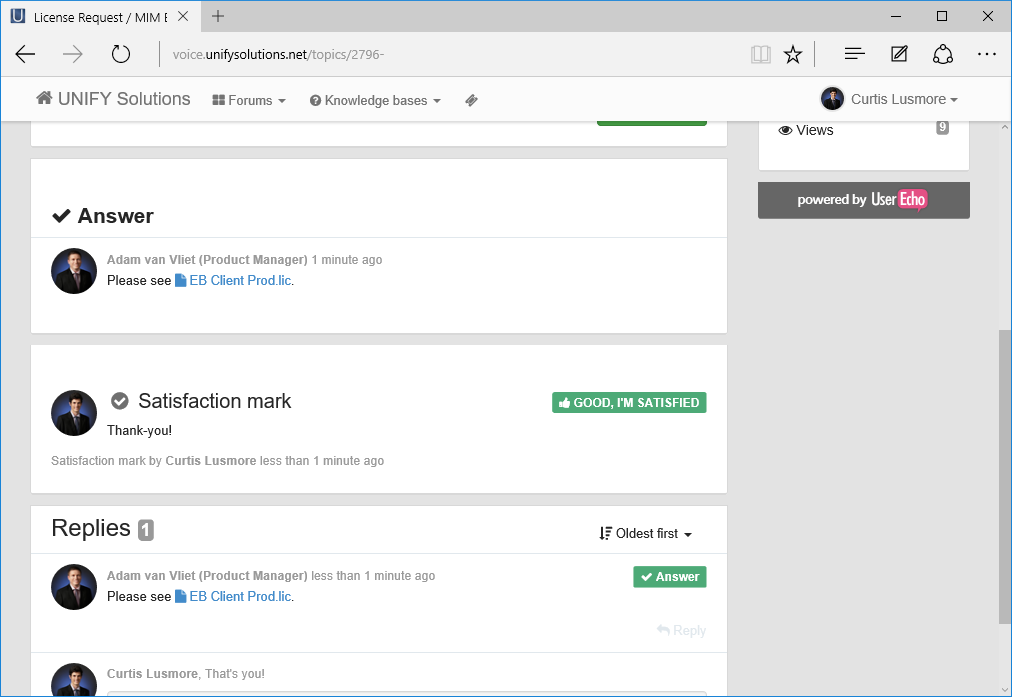Download EB Client Prod.lic in Answer section
This screenshot has height=697, width=1012.
tap(234, 281)
